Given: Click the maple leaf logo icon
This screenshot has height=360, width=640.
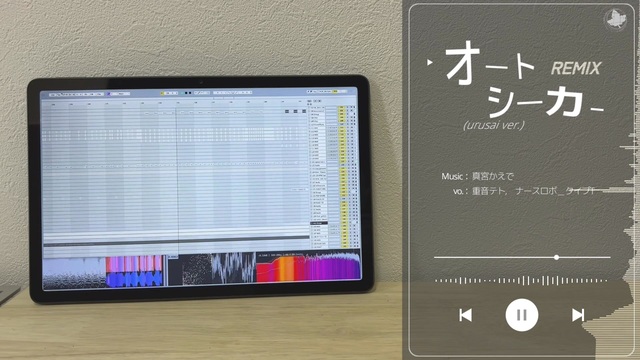Looking at the screenshot, I should pyautogui.click(x=616, y=19).
